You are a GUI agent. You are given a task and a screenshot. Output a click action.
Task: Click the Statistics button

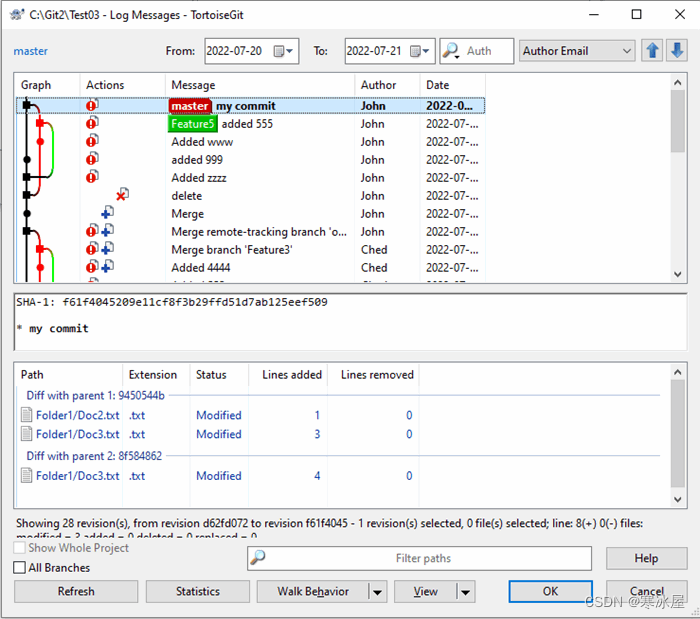(x=197, y=591)
